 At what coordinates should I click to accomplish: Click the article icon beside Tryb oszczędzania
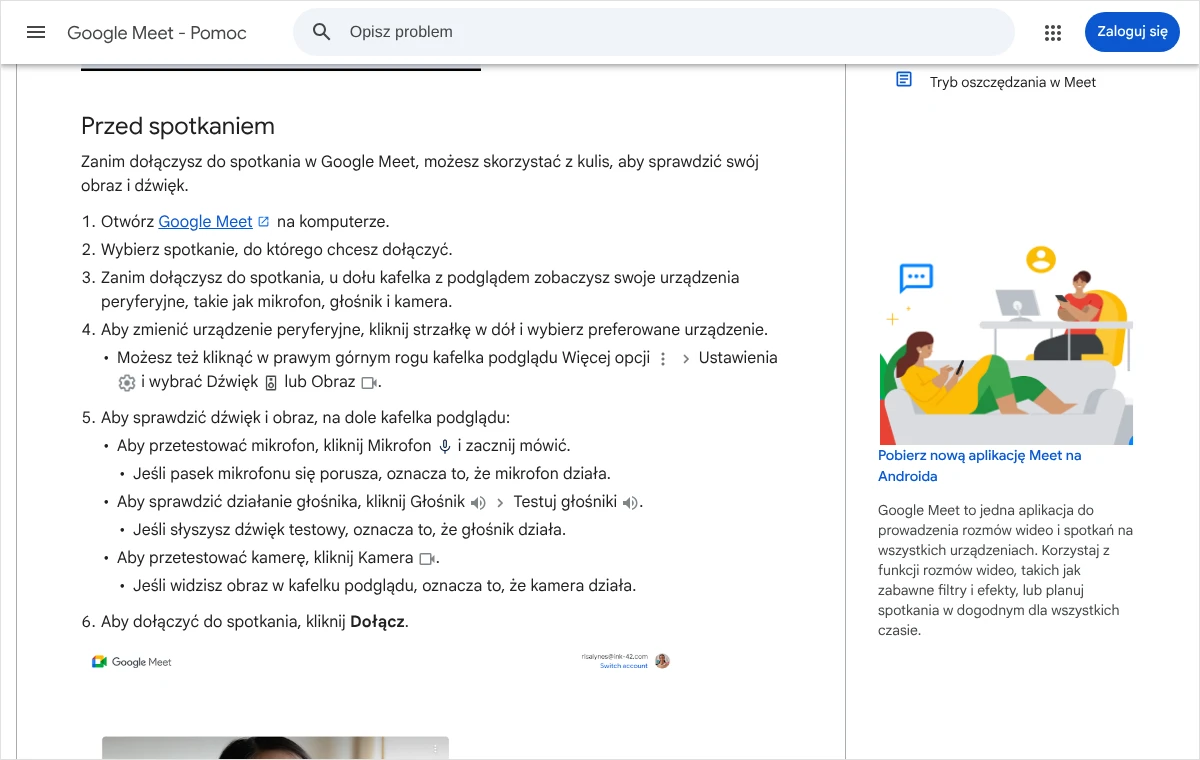[x=904, y=79]
